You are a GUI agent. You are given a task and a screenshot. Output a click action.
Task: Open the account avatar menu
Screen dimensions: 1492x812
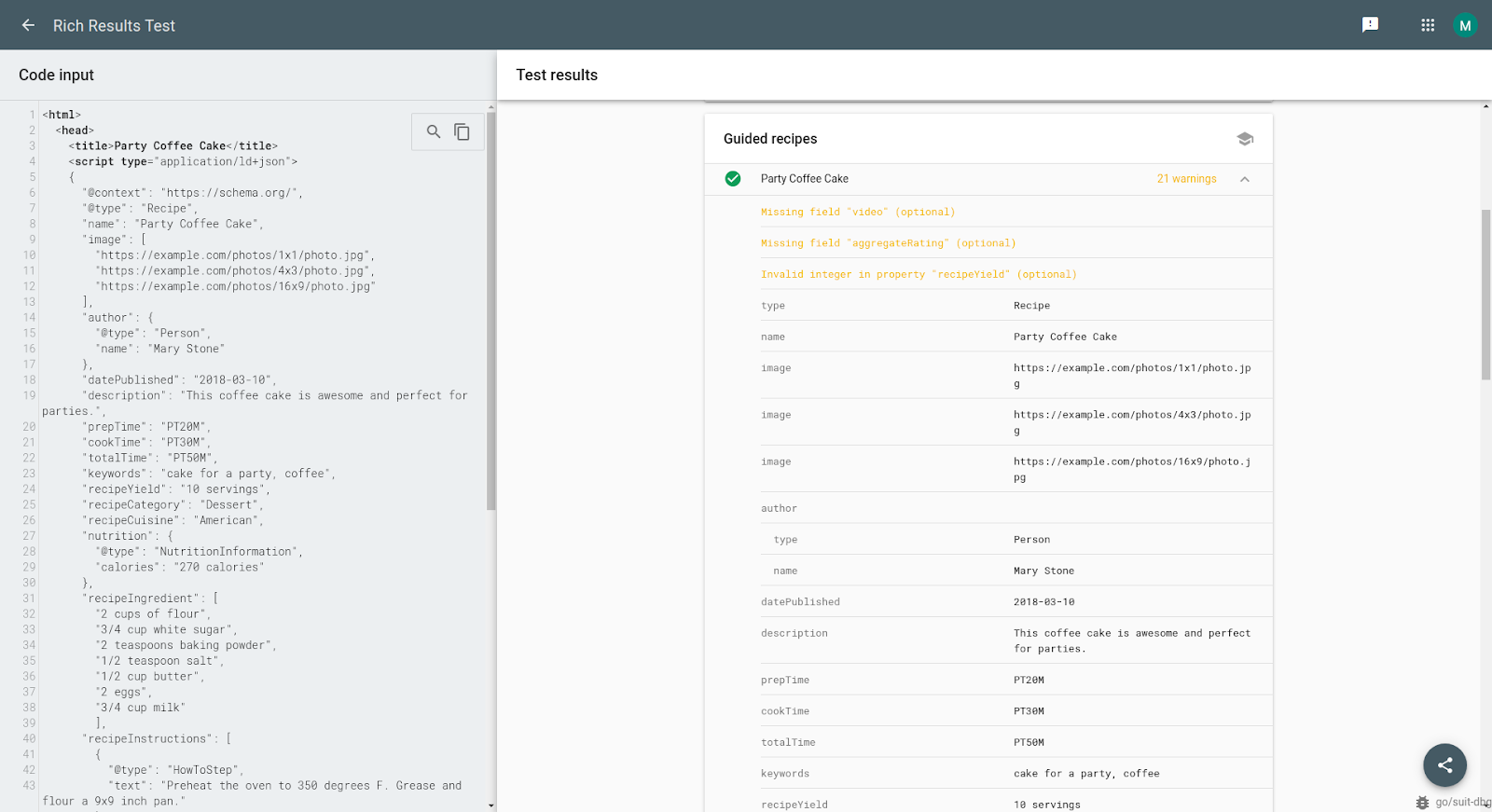(x=1464, y=25)
